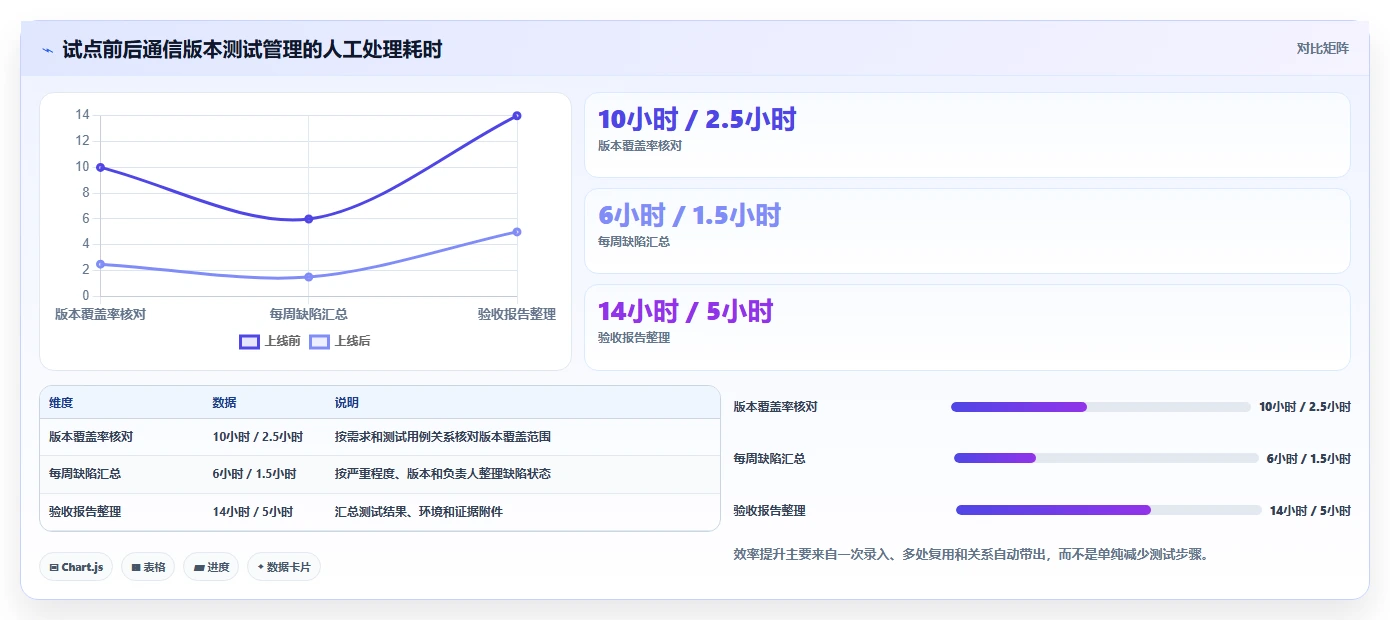Click the icon in the 表格 chip

click(135, 567)
